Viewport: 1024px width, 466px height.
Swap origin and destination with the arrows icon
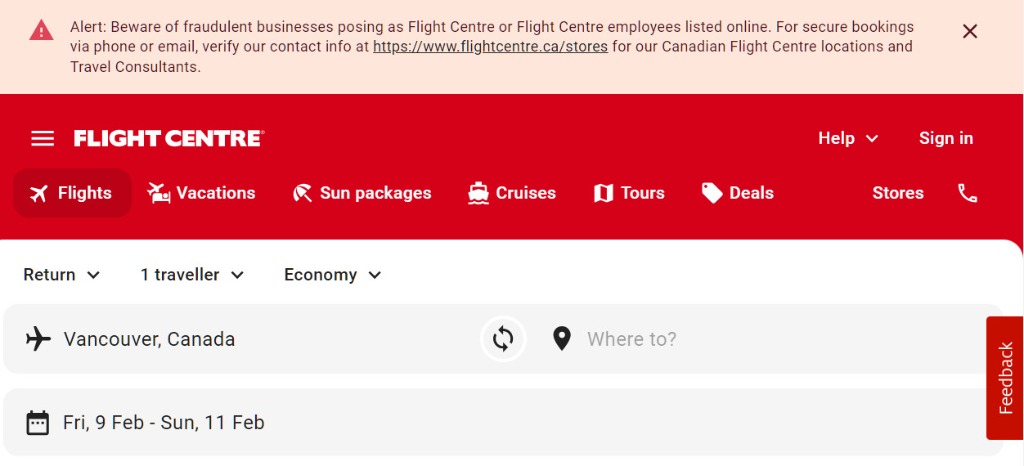[503, 339]
